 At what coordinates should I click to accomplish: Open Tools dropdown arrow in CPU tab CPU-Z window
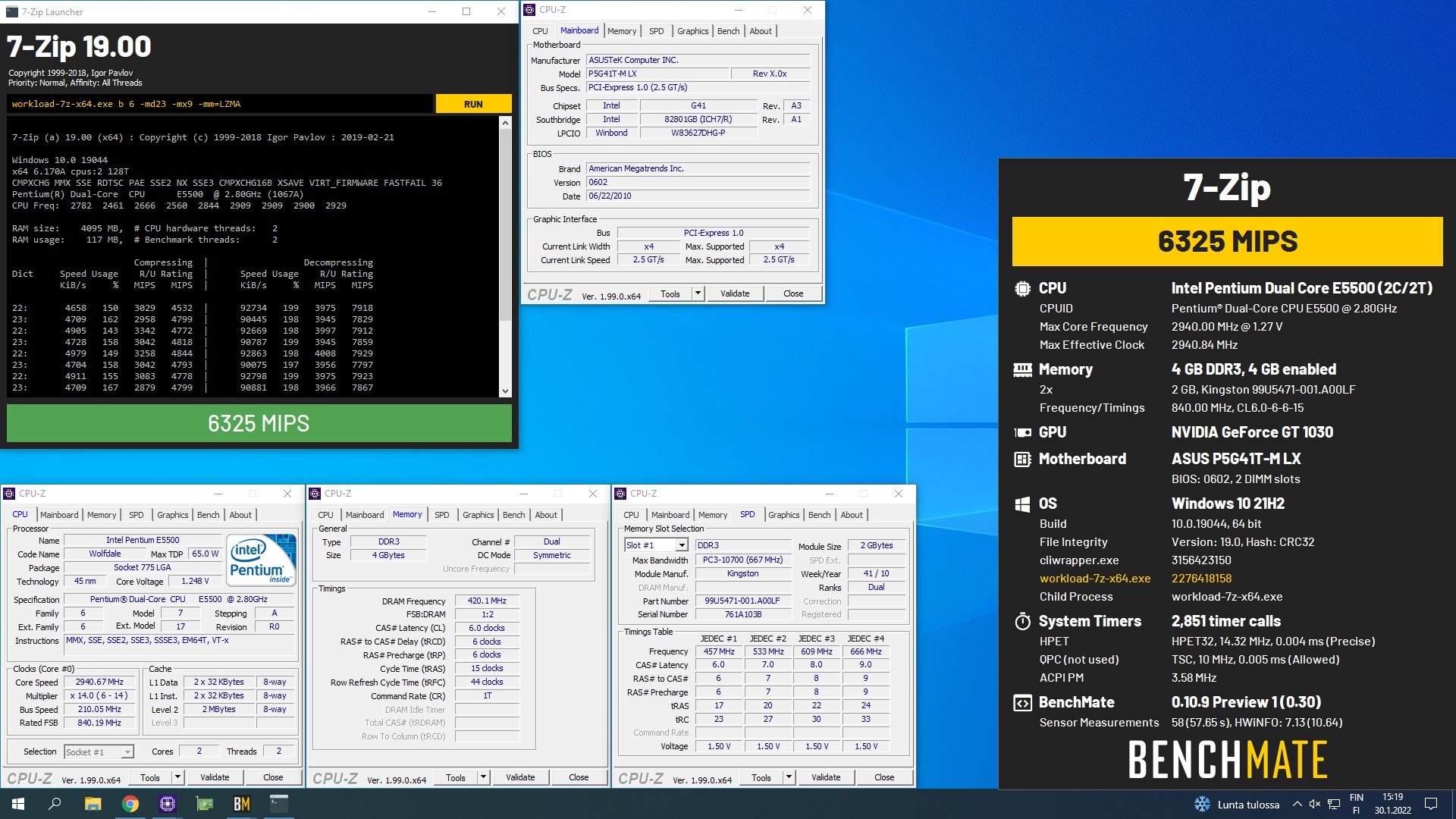tap(177, 777)
